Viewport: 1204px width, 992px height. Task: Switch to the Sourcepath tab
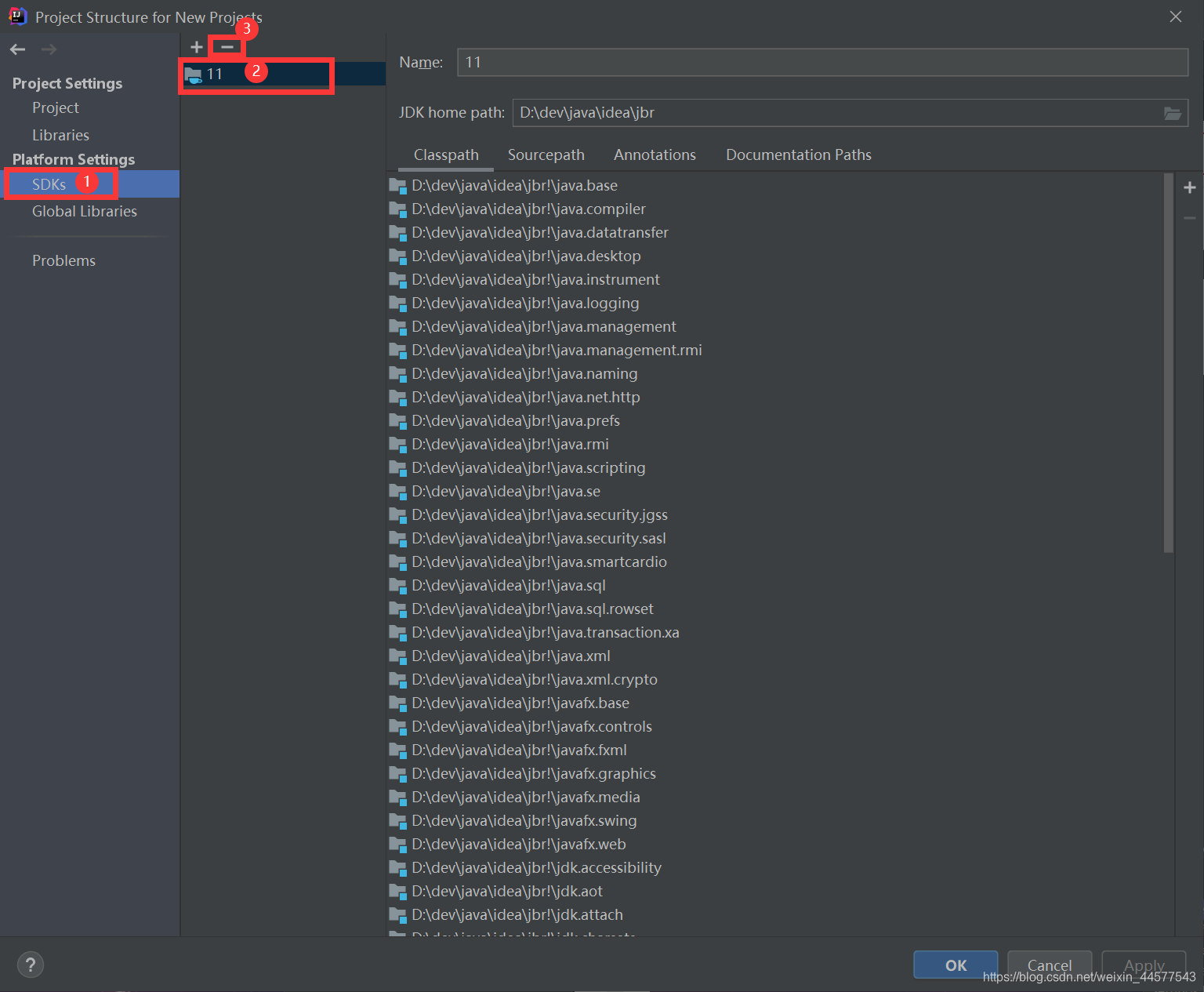click(x=546, y=155)
